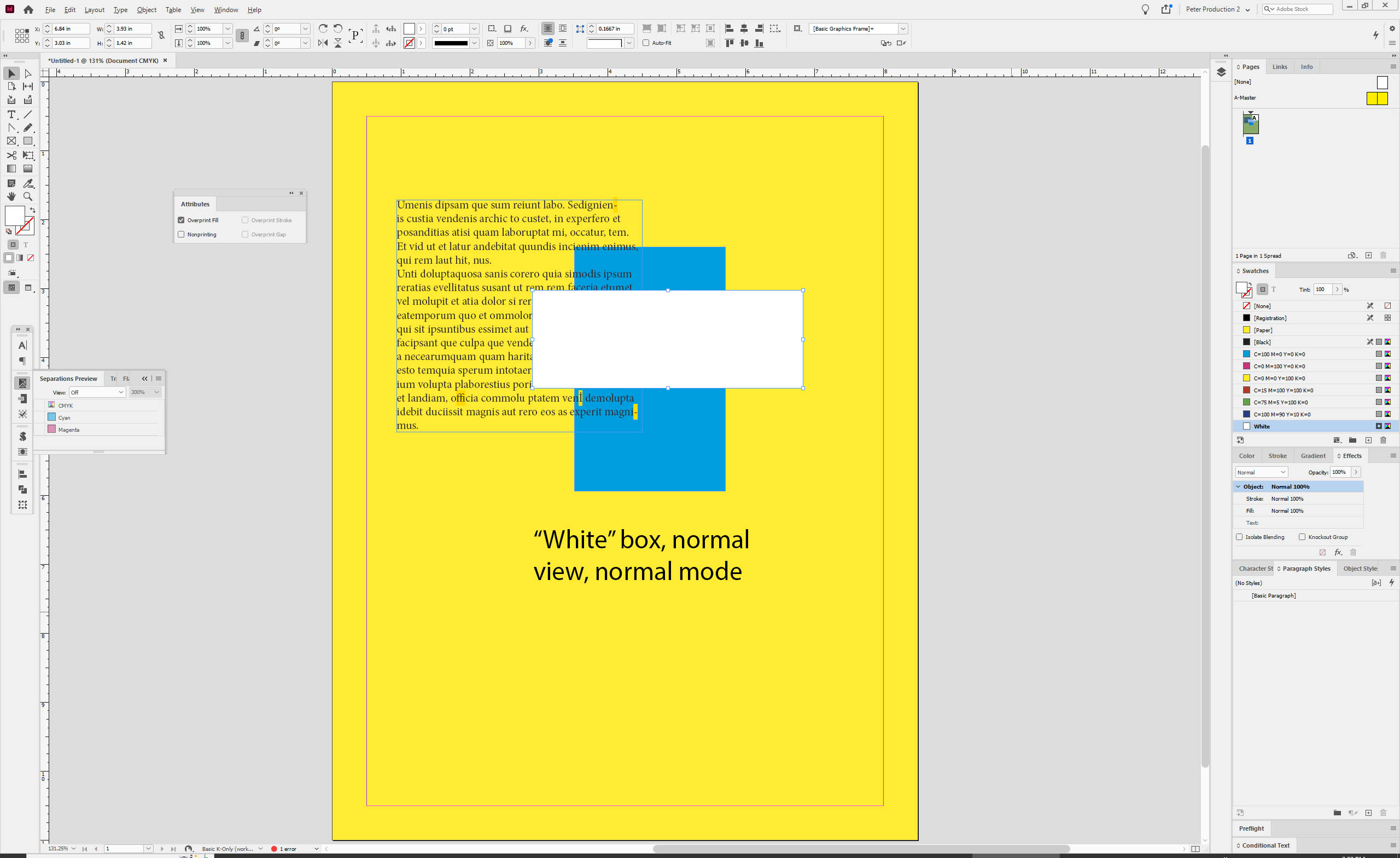The height and width of the screenshot is (858, 1400).
Task: Click the 1 error preflight indicator
Action: [x=284, y=848]
